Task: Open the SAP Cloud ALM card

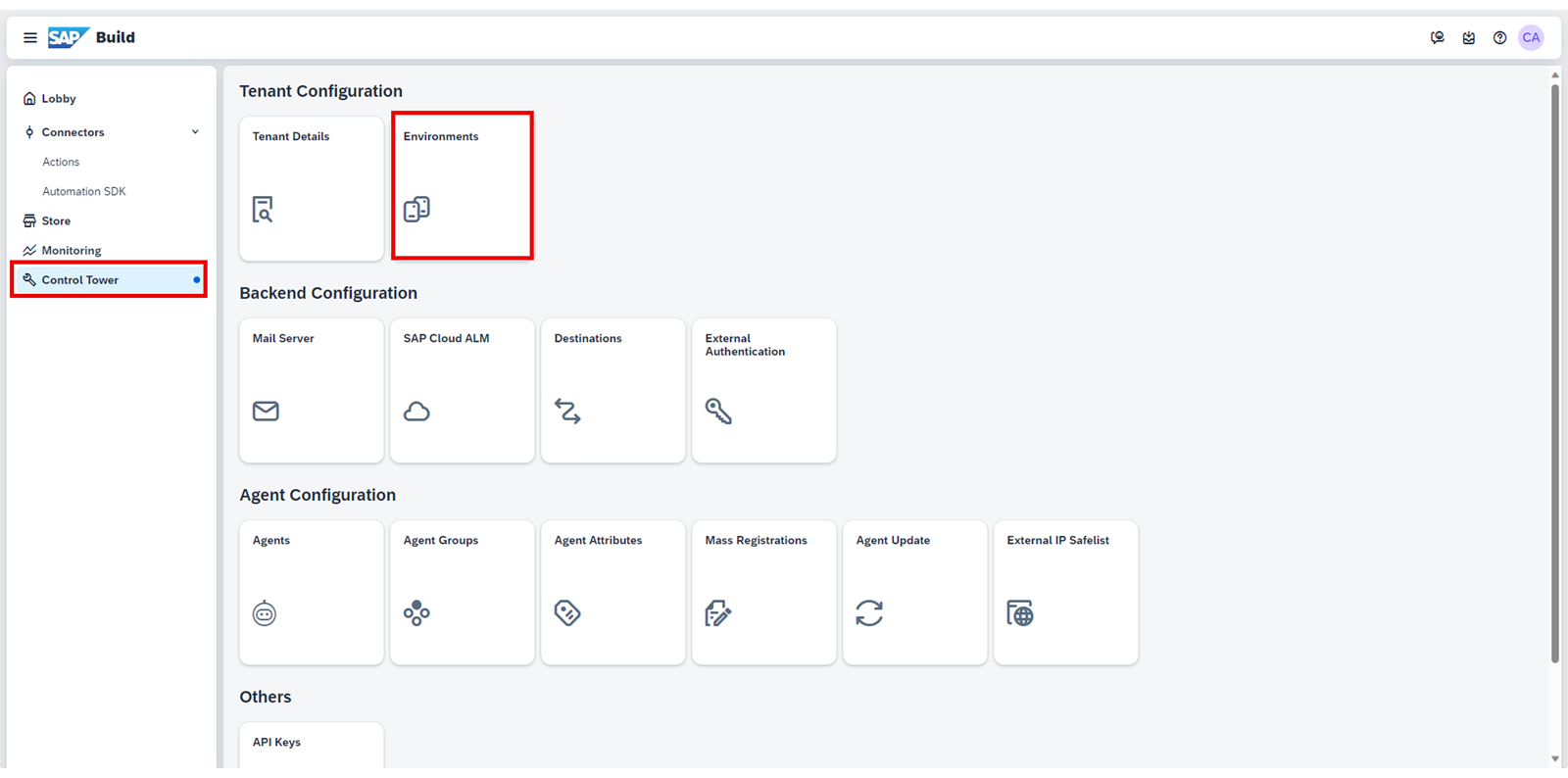Action: tap(463, 390)
